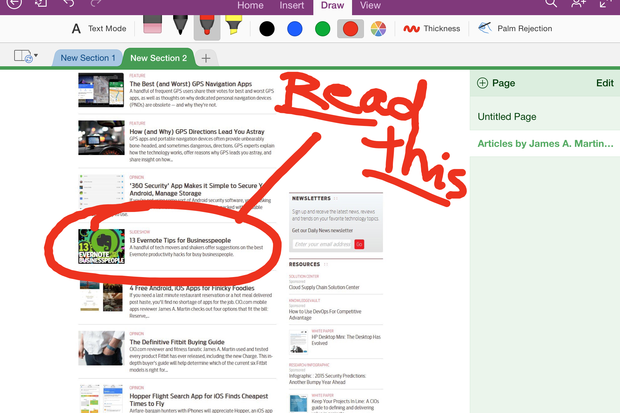
Task: Select the red marker tool
Action: click(207, 27)
